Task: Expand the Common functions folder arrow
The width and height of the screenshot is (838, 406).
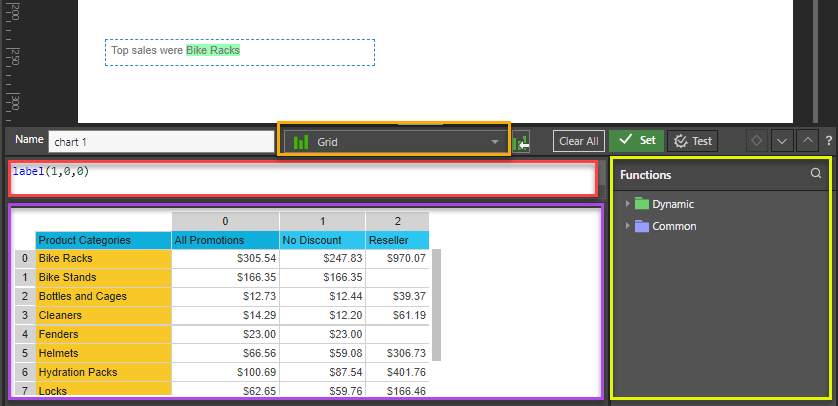Action: coord(627,226)
